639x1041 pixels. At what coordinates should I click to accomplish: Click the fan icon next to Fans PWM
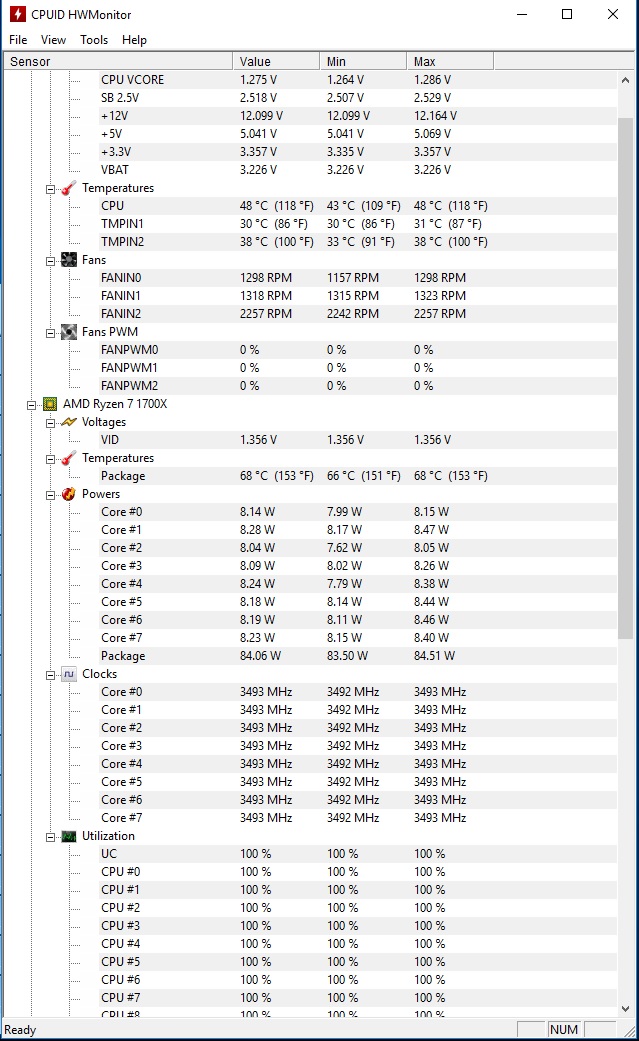[68, 331]
